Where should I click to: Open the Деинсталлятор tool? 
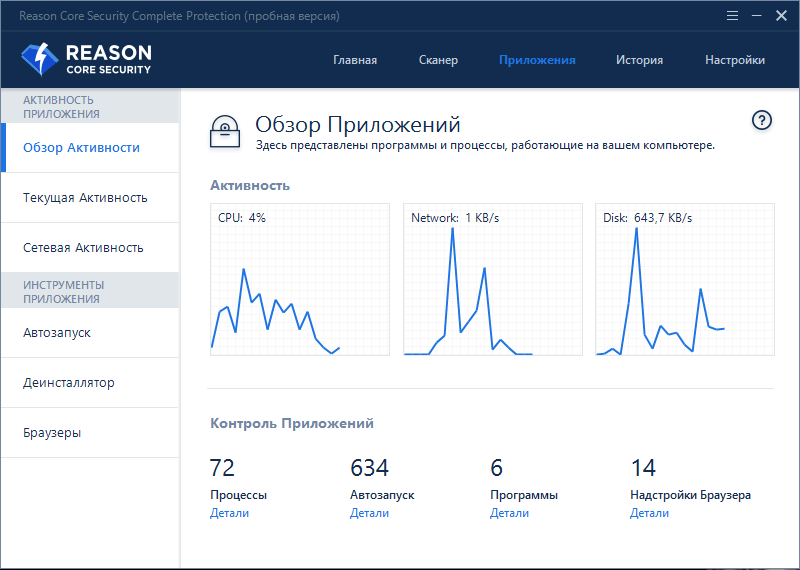(x=90, y=383)
